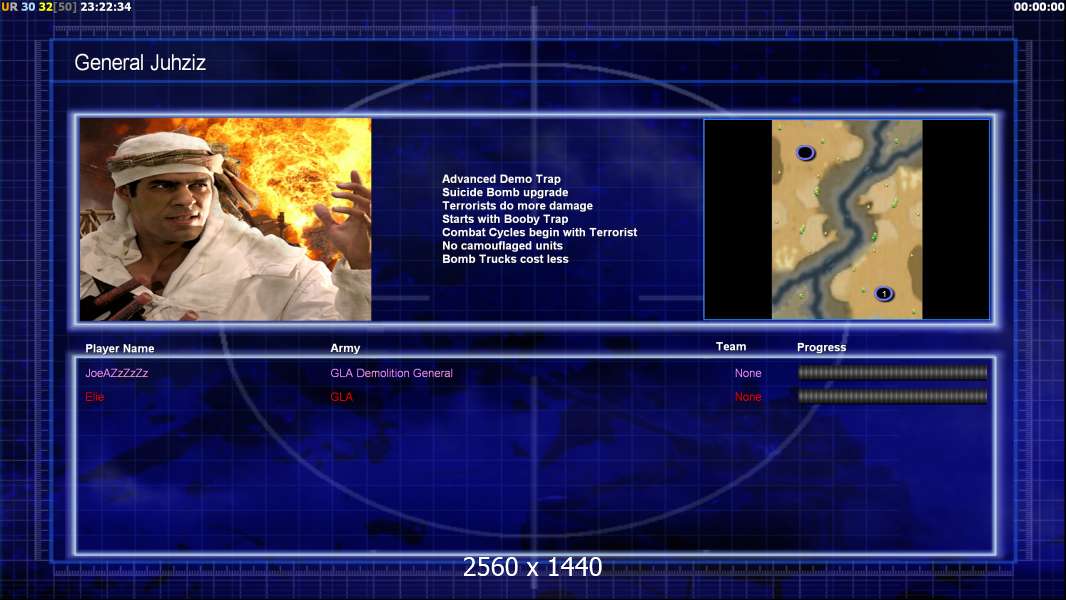Image resolution: width=1066 pixels, height=600 pixels.
Task: Select player JoeAZzZzZz
Action: pyautogui.click(x=116, y=373)
